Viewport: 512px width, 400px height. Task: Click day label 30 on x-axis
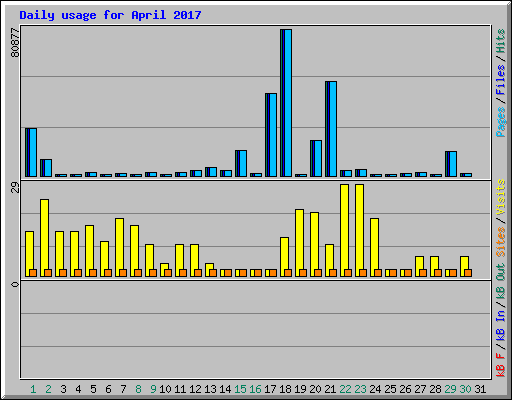click(x=465, y=389)
